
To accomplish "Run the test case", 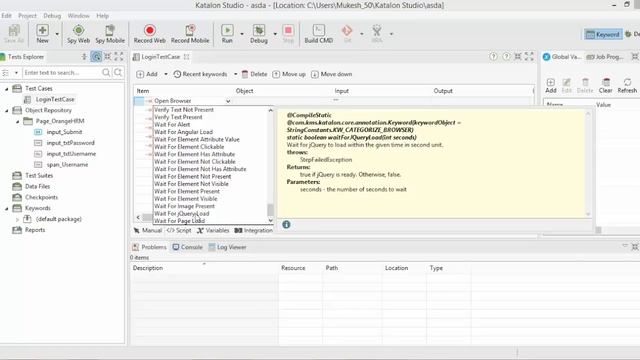I will (x=227, y=34).
